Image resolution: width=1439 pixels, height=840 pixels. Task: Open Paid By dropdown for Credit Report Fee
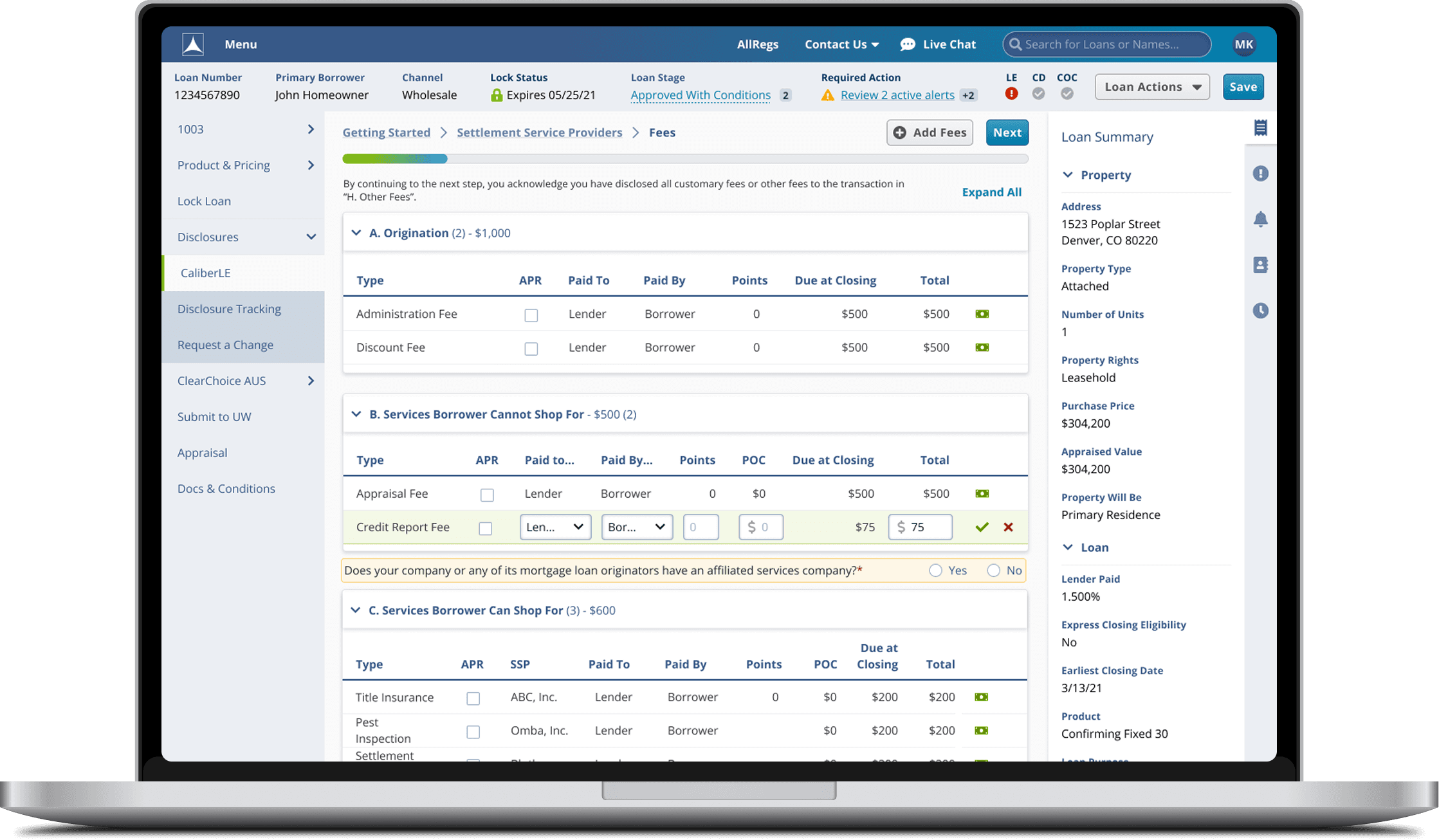click(636, 527)
